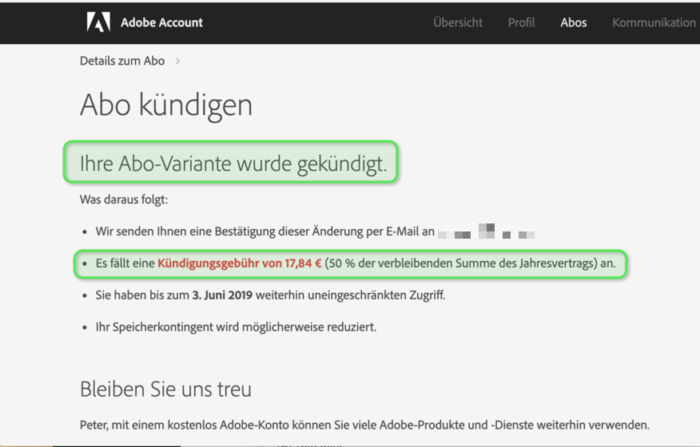Click the red 'Kündigungsgebühr von 17,84 €' text
The width and height of the screenshot is (700, 447).
point(239,263)
